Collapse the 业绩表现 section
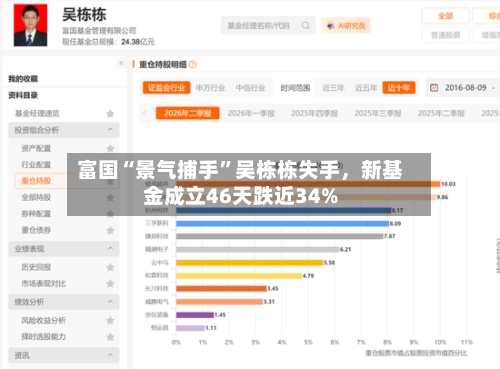The width and height of the screenshot is (500, 369). [x=64, y=249]
